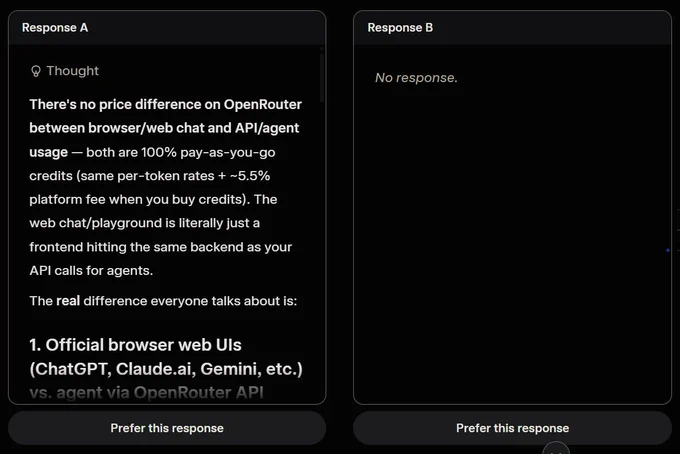The width and height of the screenshot is (680, 454).
Task: Select the Response A panel header
Action: (167, 28)
